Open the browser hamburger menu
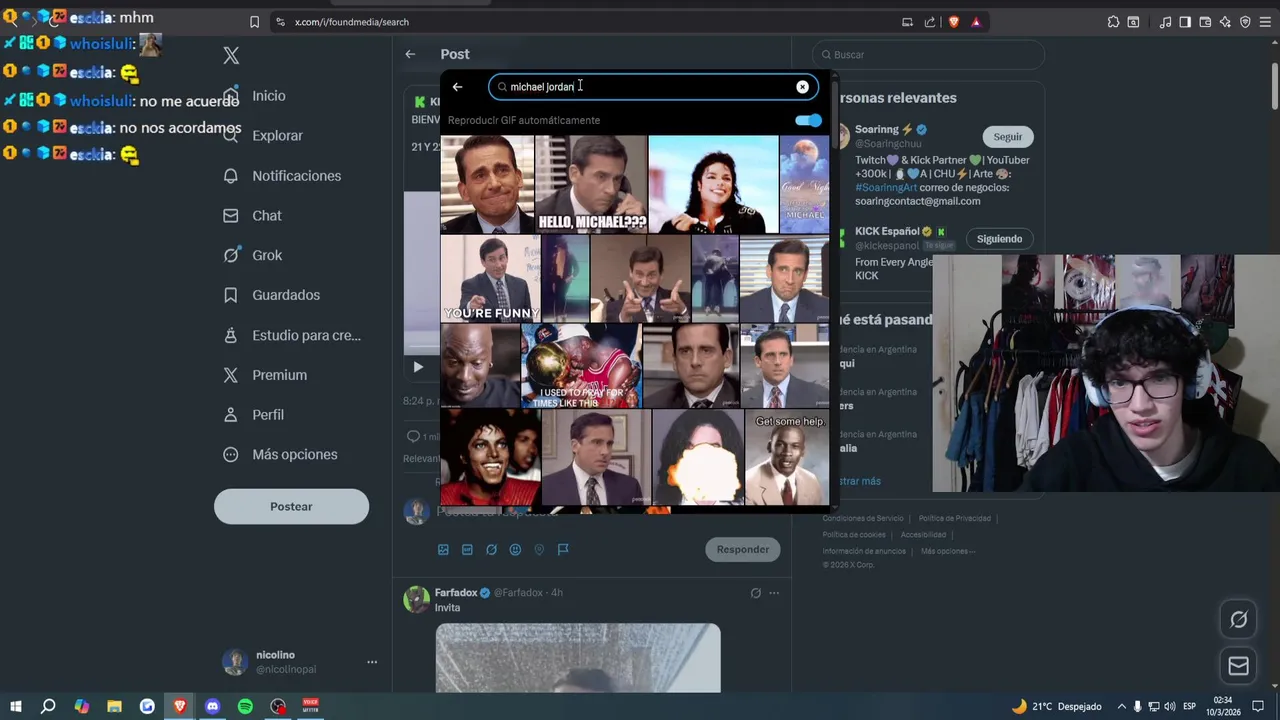The height and width of the screenshot is (720, 1280). [x=1265, y=22]
